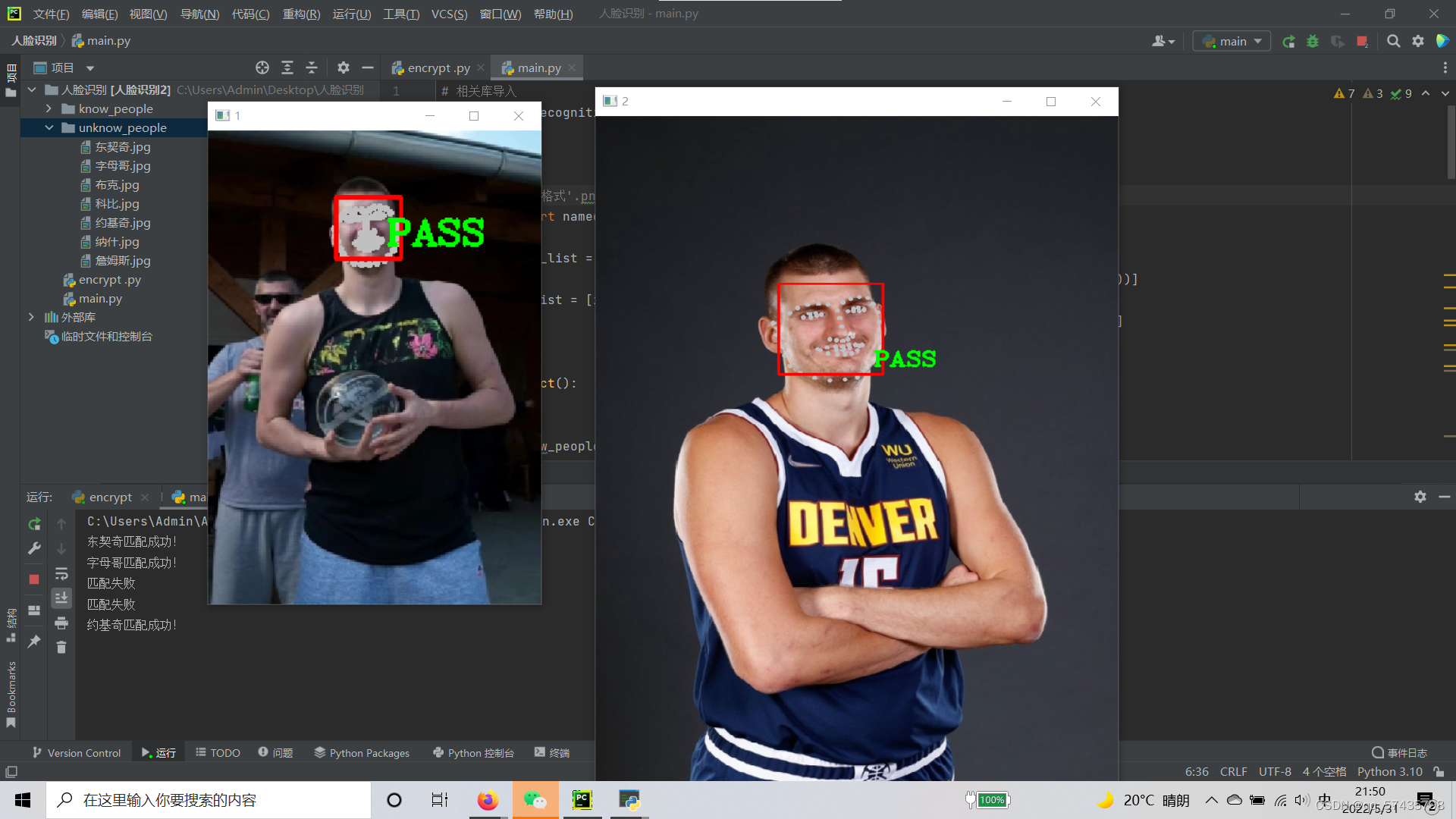Viewport: 1456px width, 819px height.
Task: Select 约基奇.jpg in the project tree
Action: click(115, 223)
